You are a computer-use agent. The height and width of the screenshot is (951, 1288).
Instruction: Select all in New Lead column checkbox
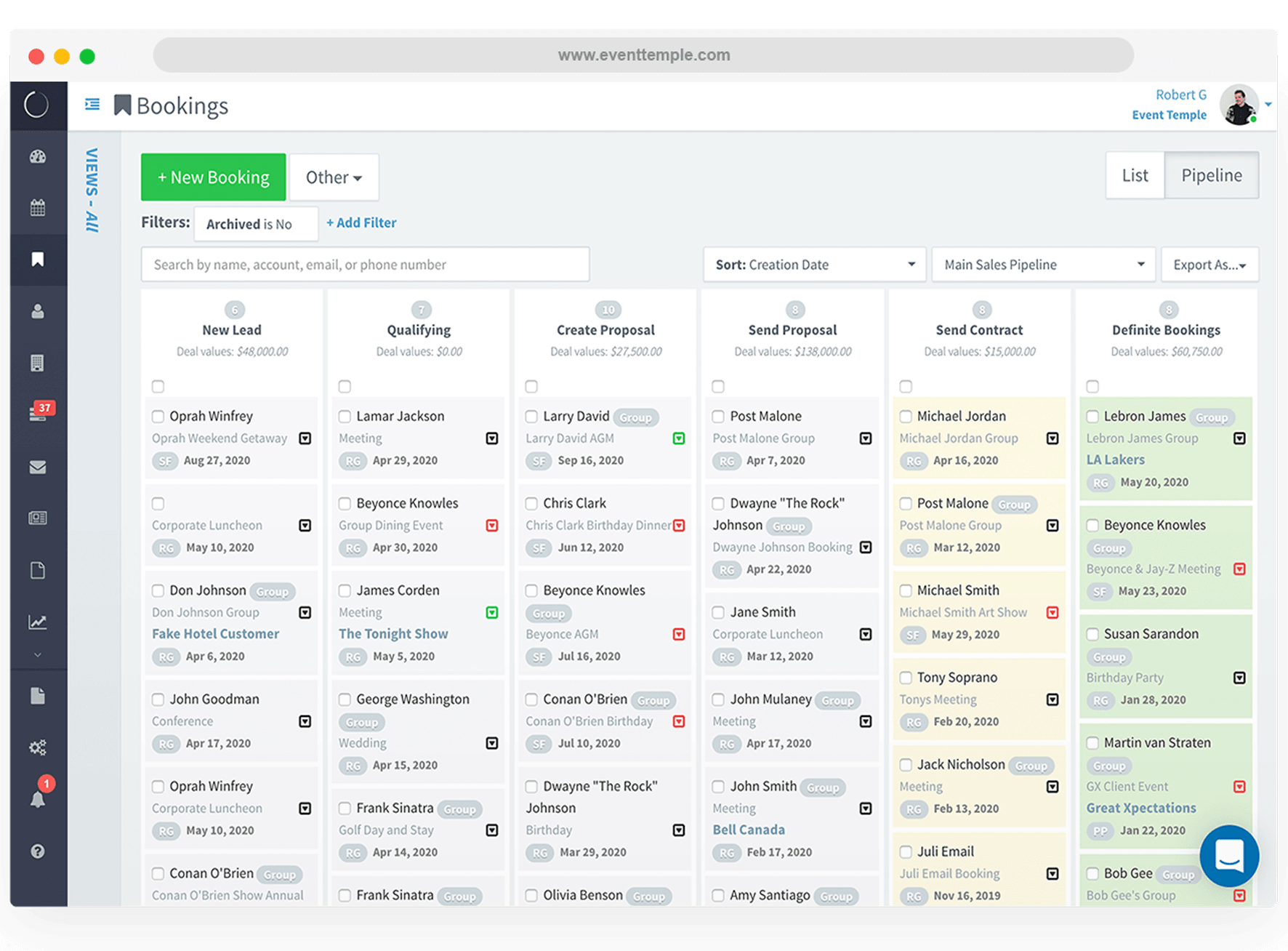click(x=158, y=386)
